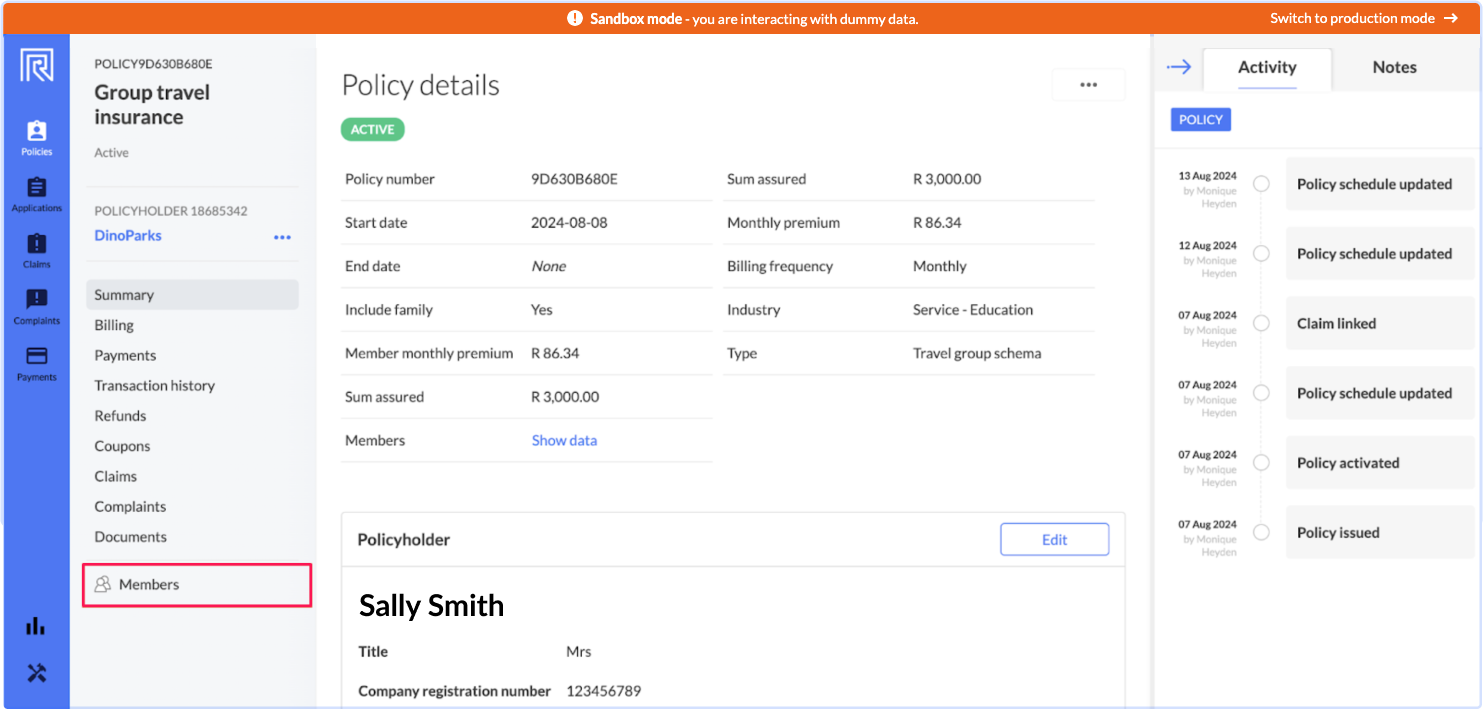Edit the policyholder Sally Smith

(x=1054, y=539)
